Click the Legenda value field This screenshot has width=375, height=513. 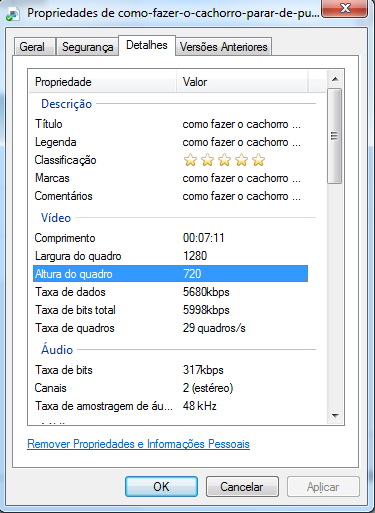[242, 142]
